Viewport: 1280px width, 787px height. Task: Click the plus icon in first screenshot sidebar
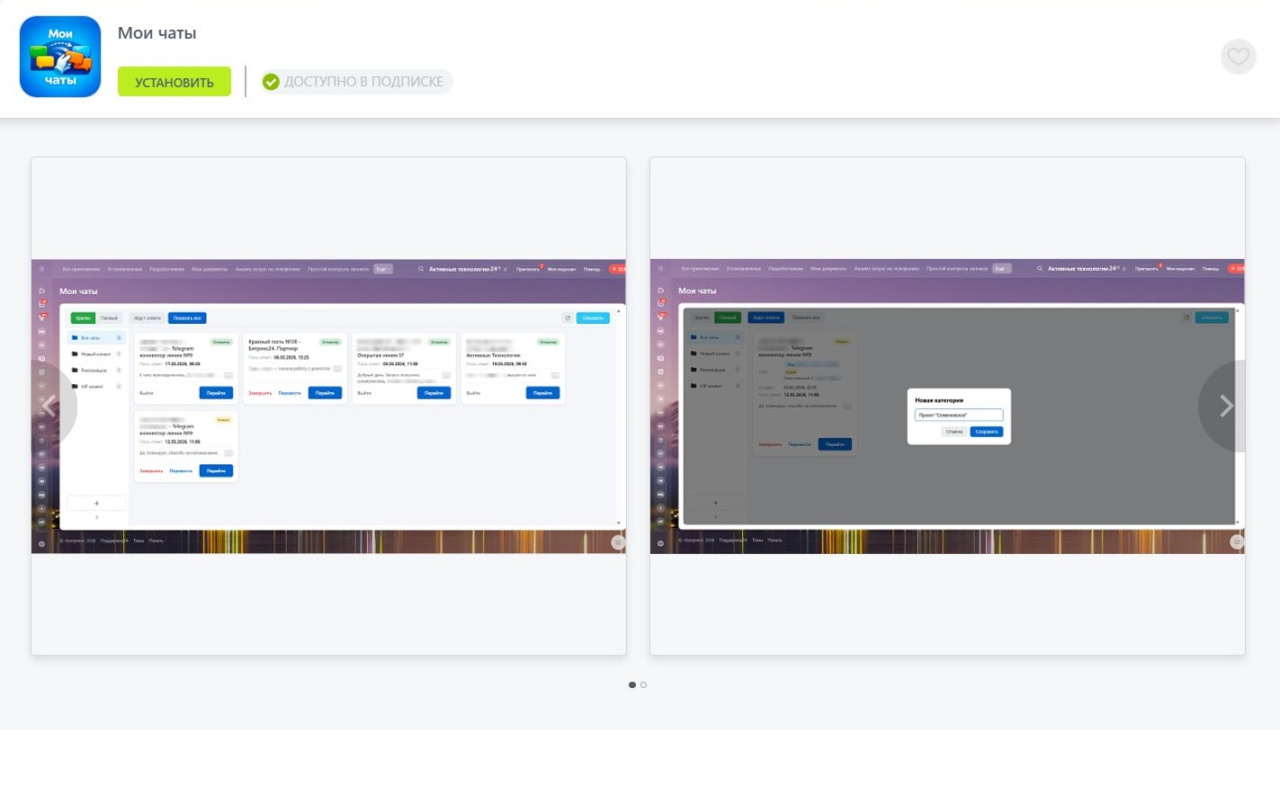pyautogui.click(x=96, y=503)
